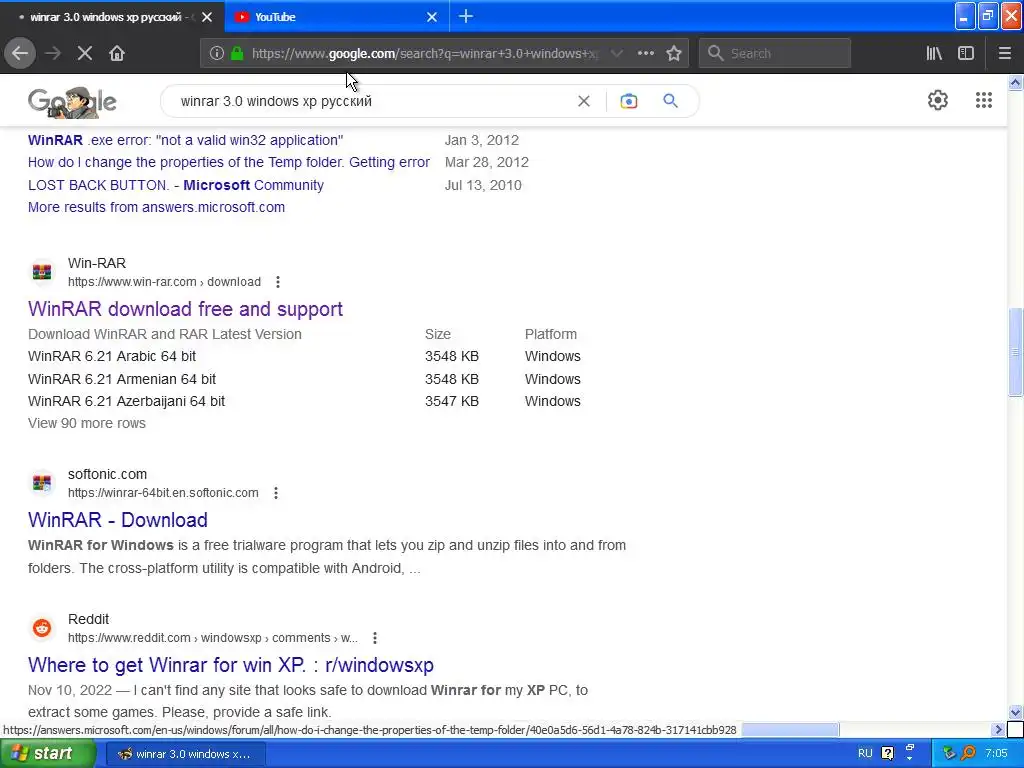This screenshot has width=1024, height=768.
Task: Open LOST BACK BUTTON Microsoft Community link
Action: [176, 185]
